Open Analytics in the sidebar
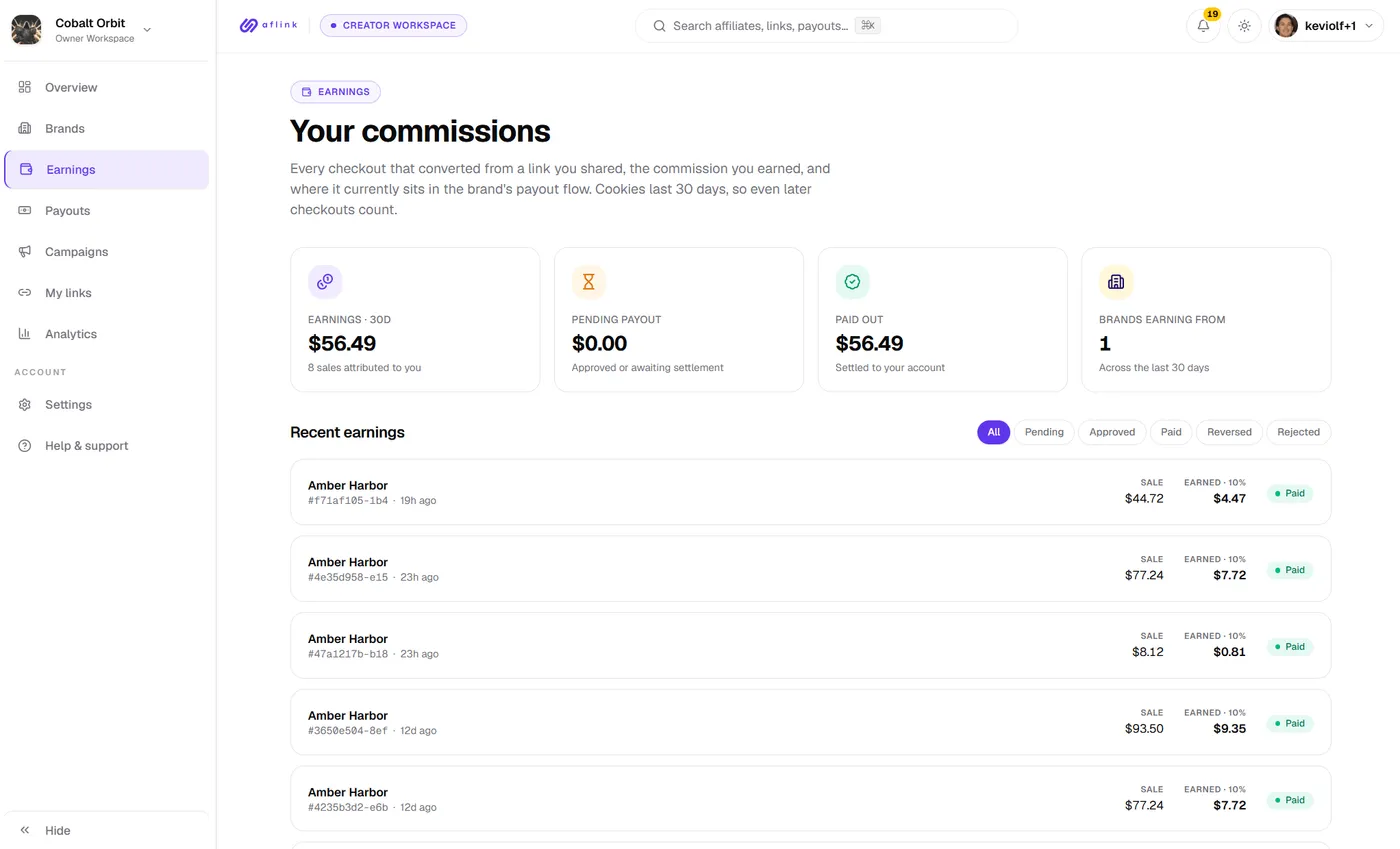 pyautogui.click(x=107, y=334)
